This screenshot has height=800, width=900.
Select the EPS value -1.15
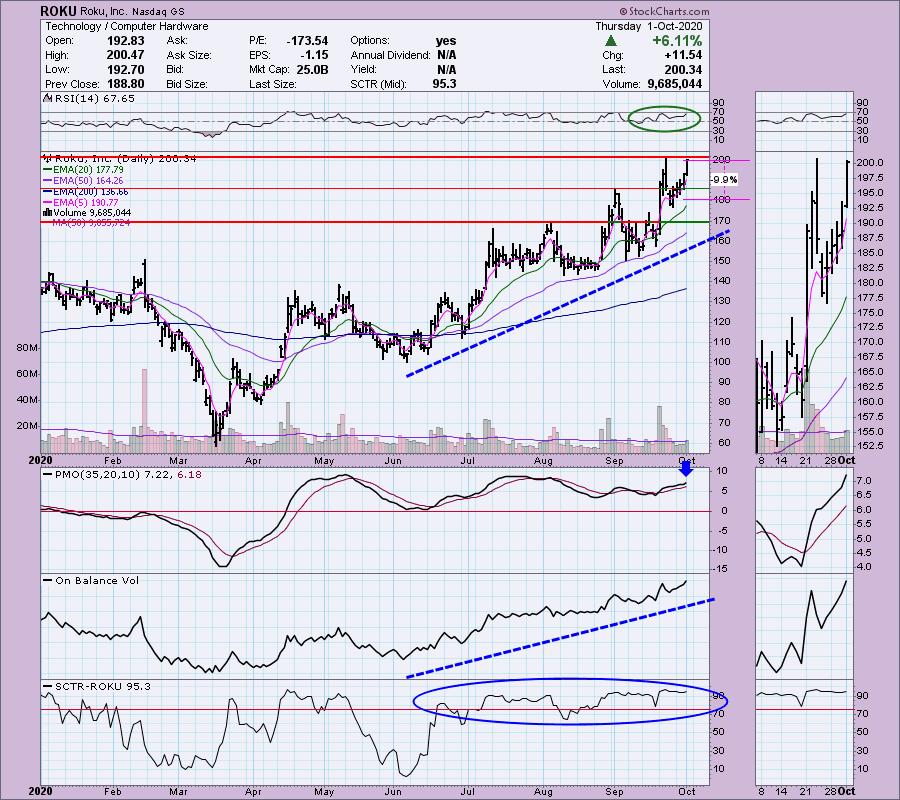pos(314,55)
